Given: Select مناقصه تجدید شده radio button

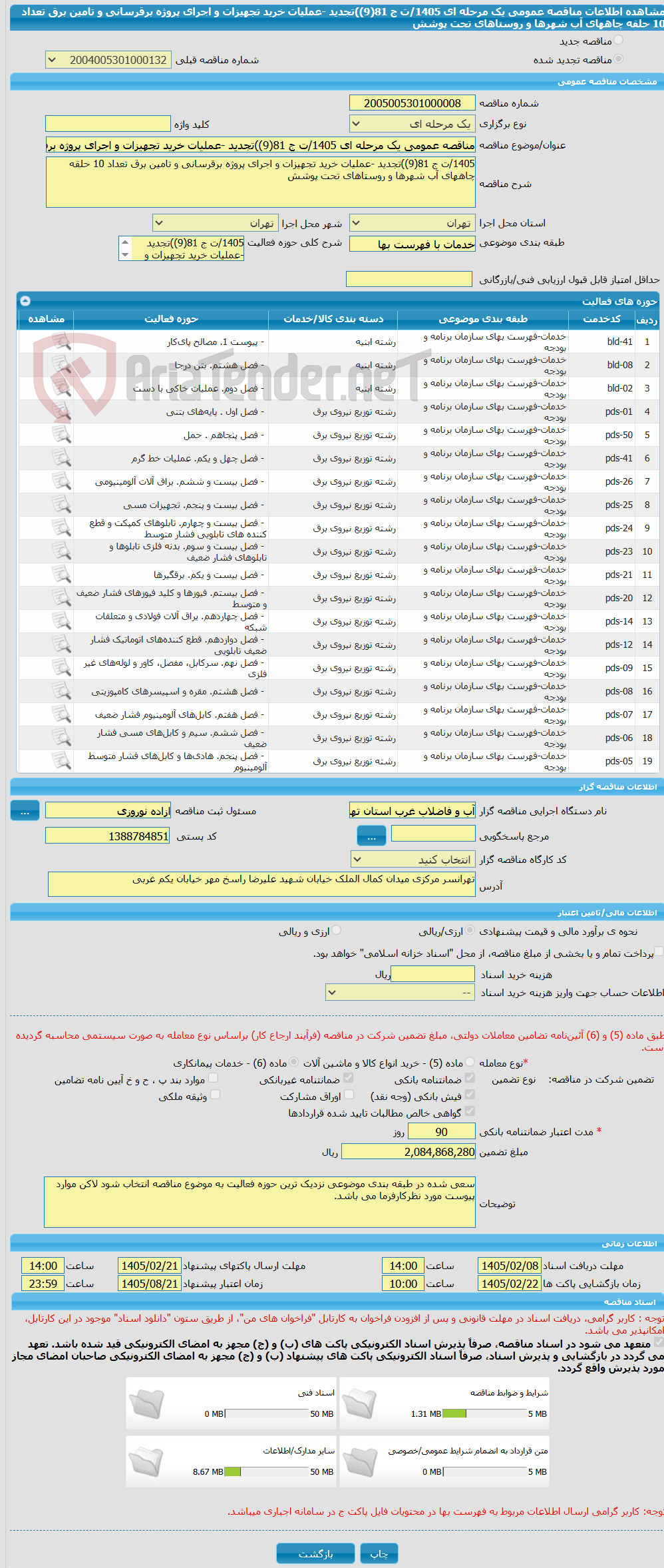Looking at the screenshot, I should point(619,59).
